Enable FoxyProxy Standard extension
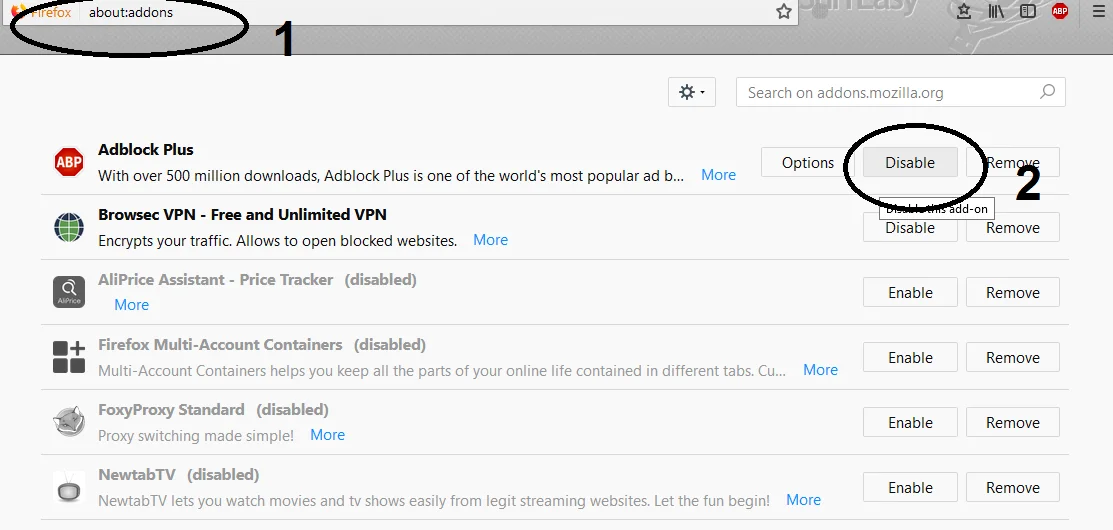The image size is (1113, 530). tap(909, 423)
